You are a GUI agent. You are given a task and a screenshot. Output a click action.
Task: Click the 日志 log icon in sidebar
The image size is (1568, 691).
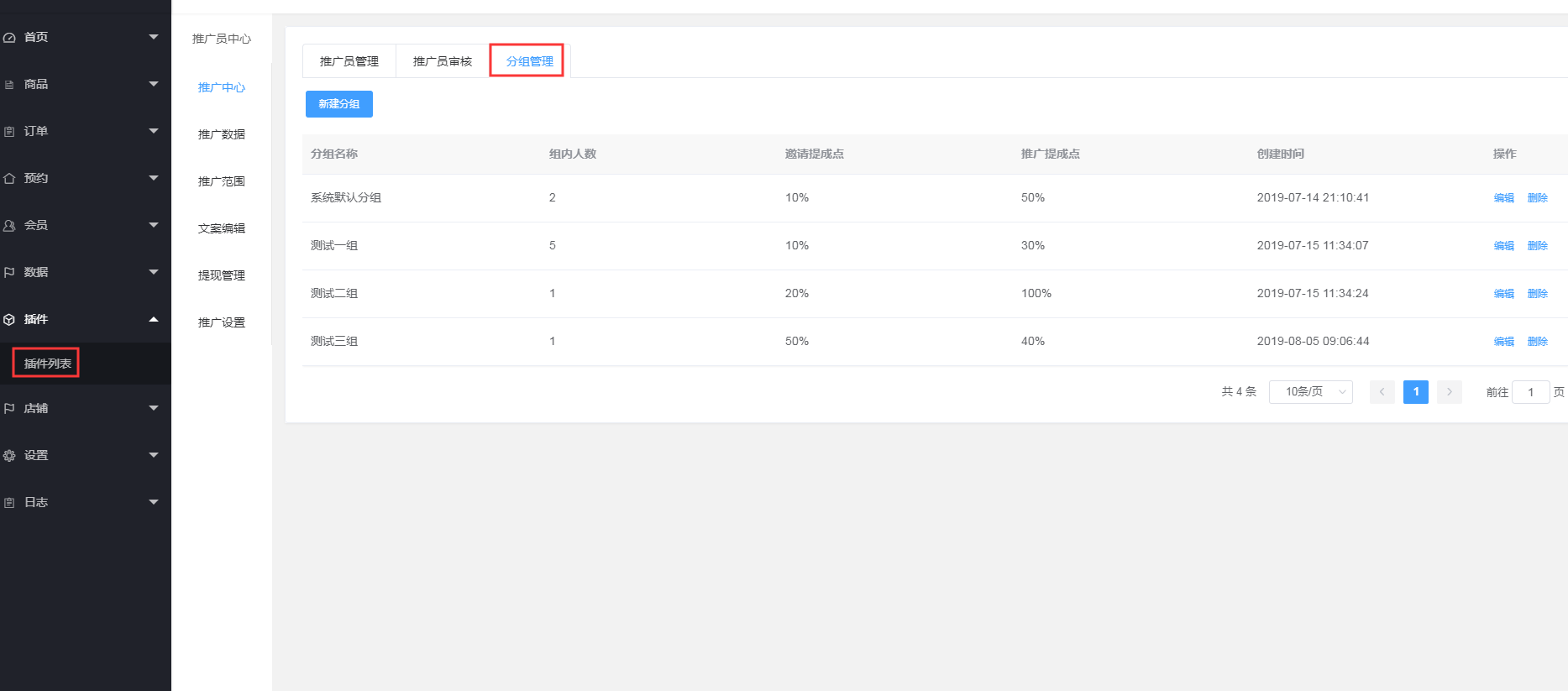pos(9,503)
